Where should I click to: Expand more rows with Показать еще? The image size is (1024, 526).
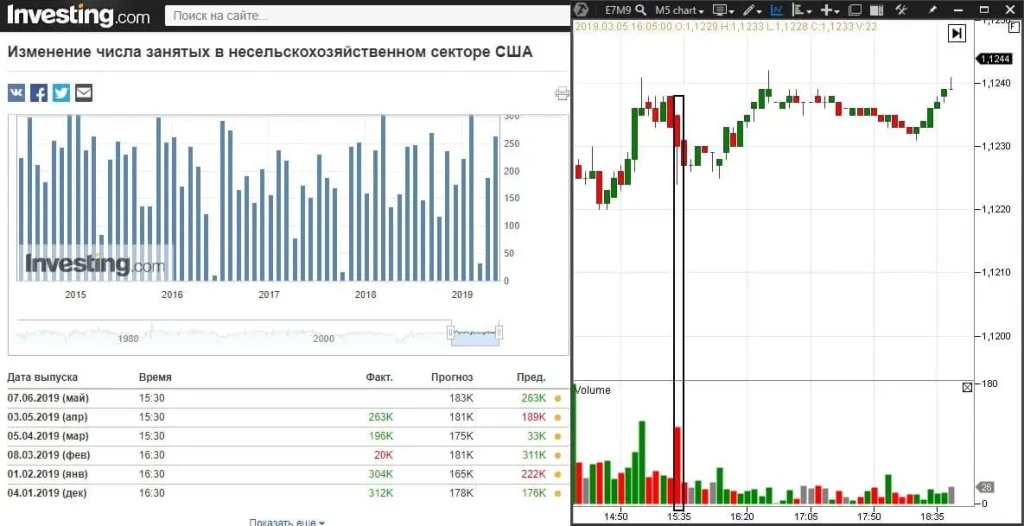pyautogui.click(x=287, y=522)
